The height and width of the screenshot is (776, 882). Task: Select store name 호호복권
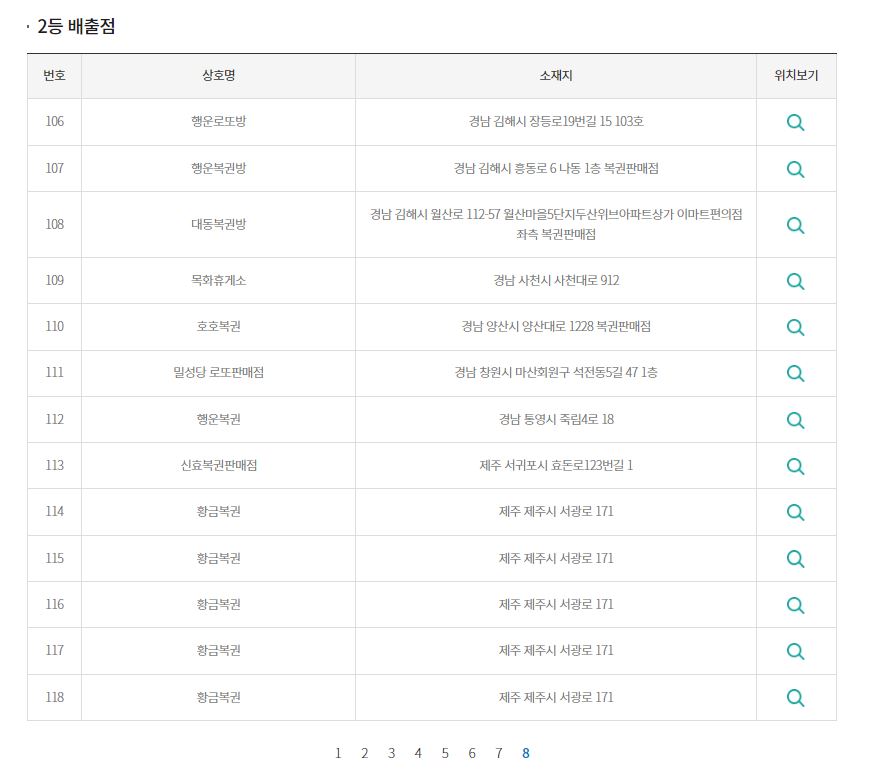tap(218, 326)
